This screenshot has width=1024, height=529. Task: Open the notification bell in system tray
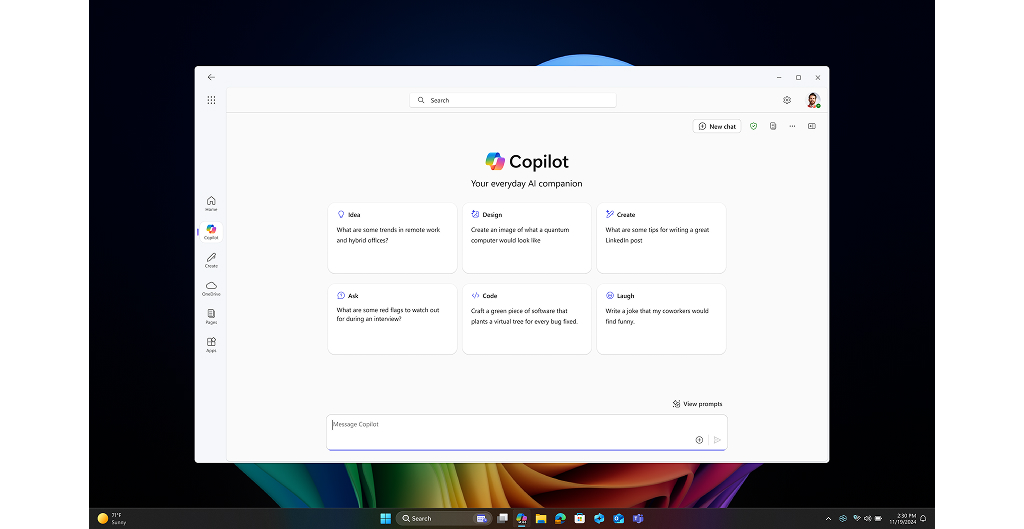click(923, 519)
